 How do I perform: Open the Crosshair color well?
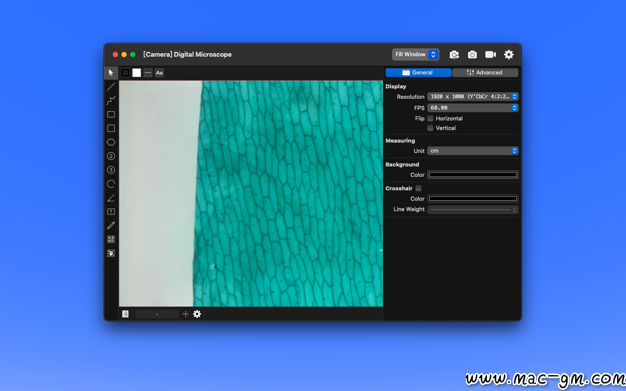[x=473, y=198]
